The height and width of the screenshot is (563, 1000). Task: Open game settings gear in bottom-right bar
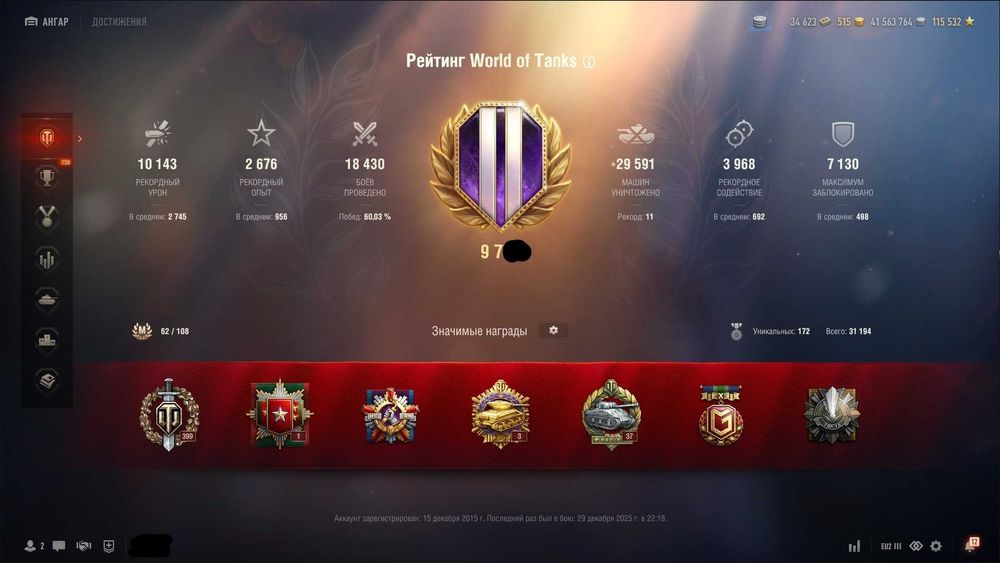click(936, 546)
